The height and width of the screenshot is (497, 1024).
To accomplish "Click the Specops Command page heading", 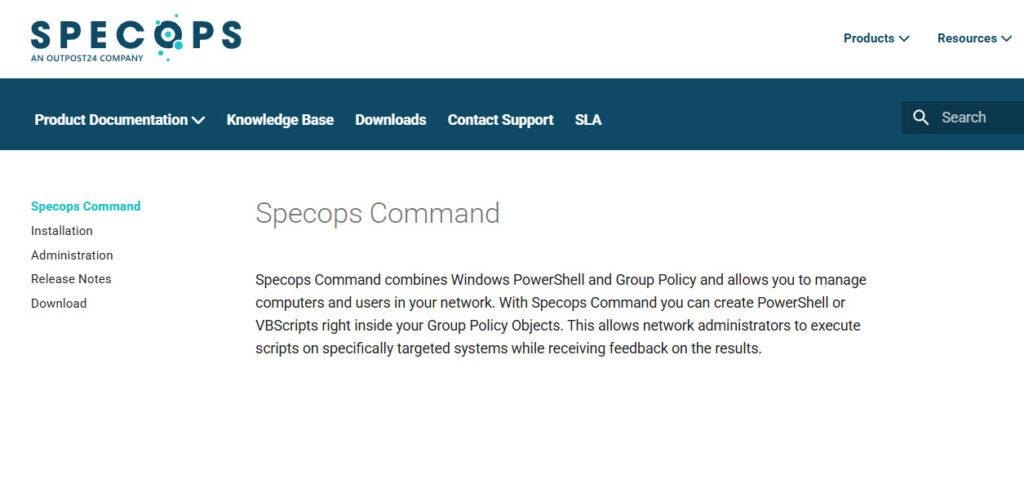I will tap(377, 213).
